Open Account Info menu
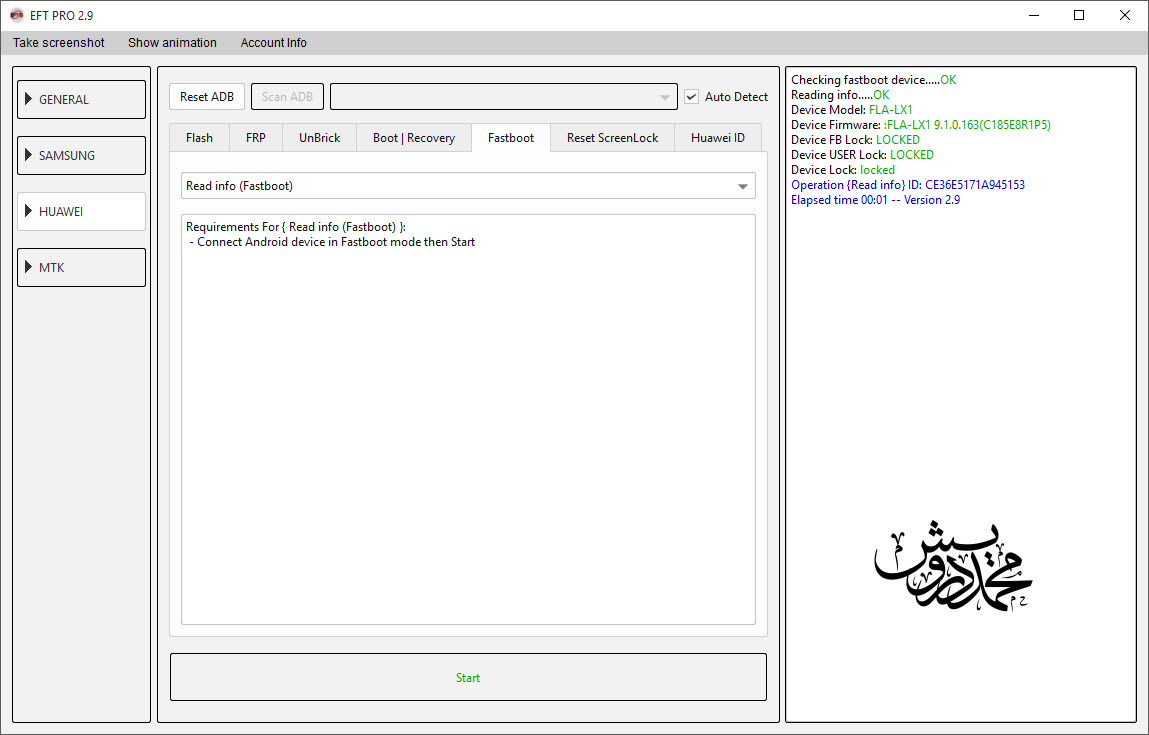The width and height of the screenshot is (1149, 735). pyautogui.click(x=273, y=43)
